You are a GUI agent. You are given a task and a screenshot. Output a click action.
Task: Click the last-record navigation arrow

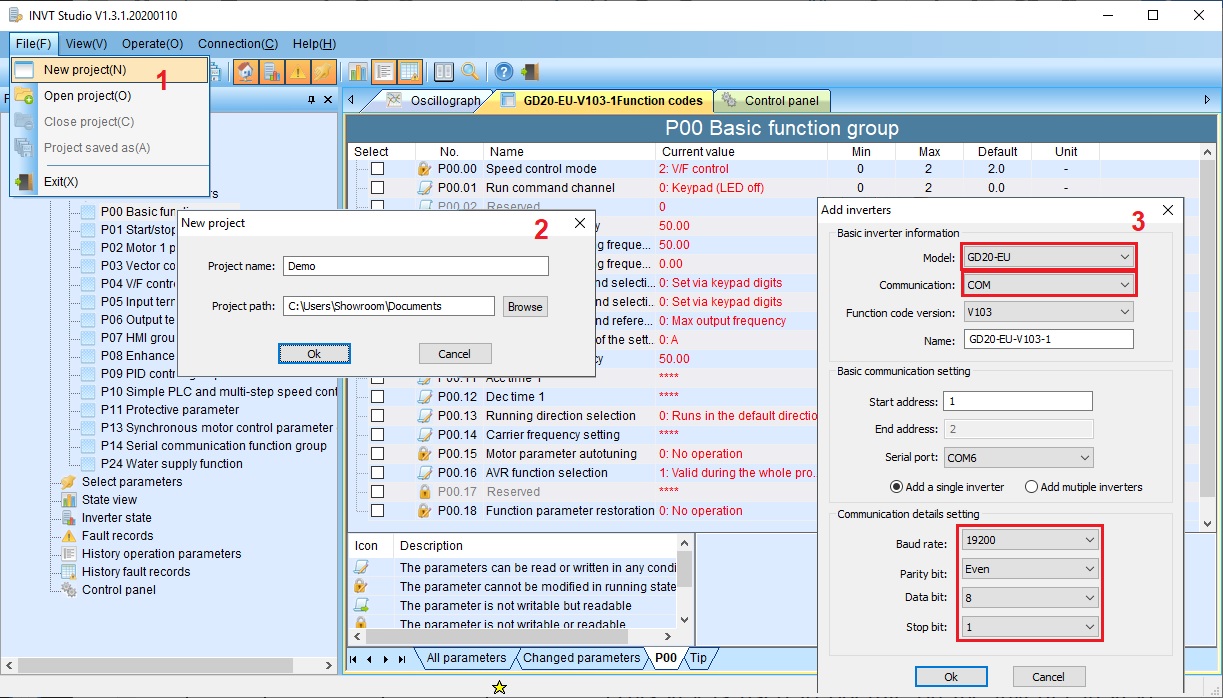[x=402, y=659]
